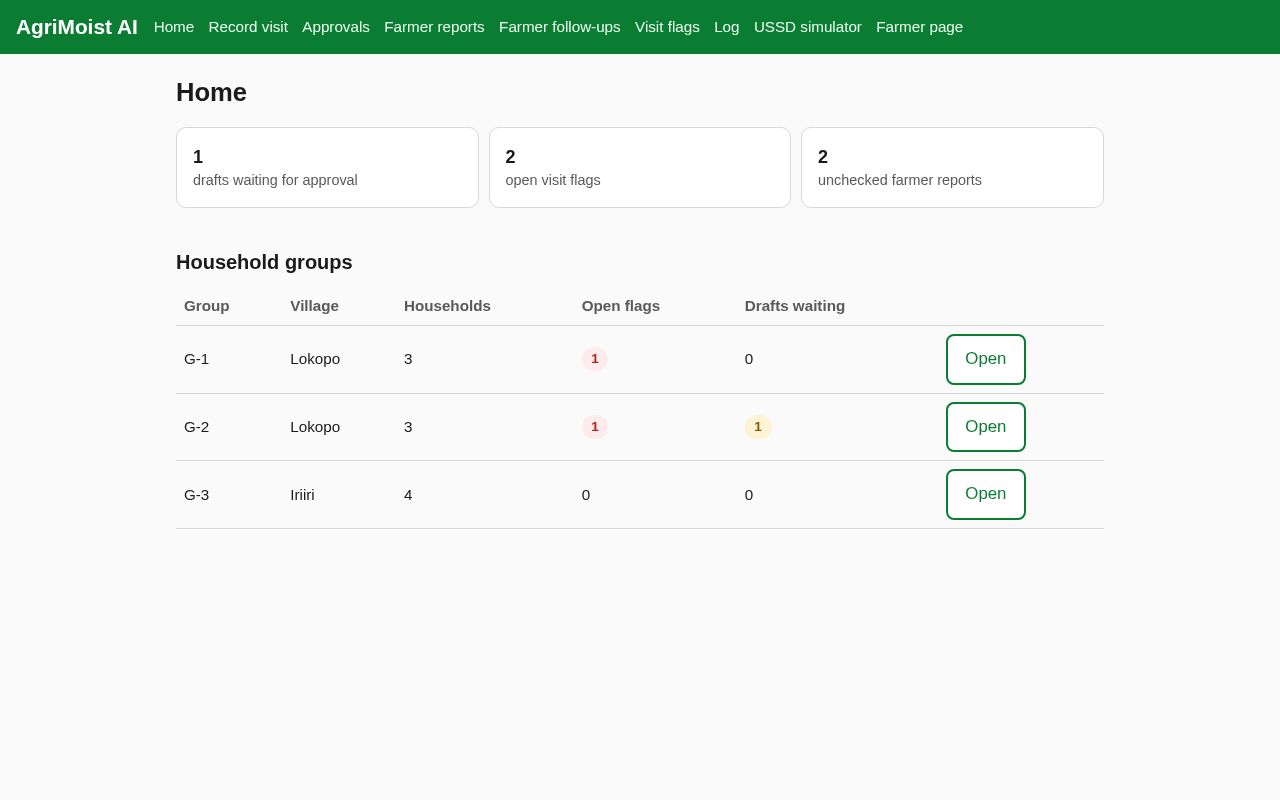The width and height of the screenshot is (1280, 800).
Task: Open the Record visit page
Action: pos(248,27)
